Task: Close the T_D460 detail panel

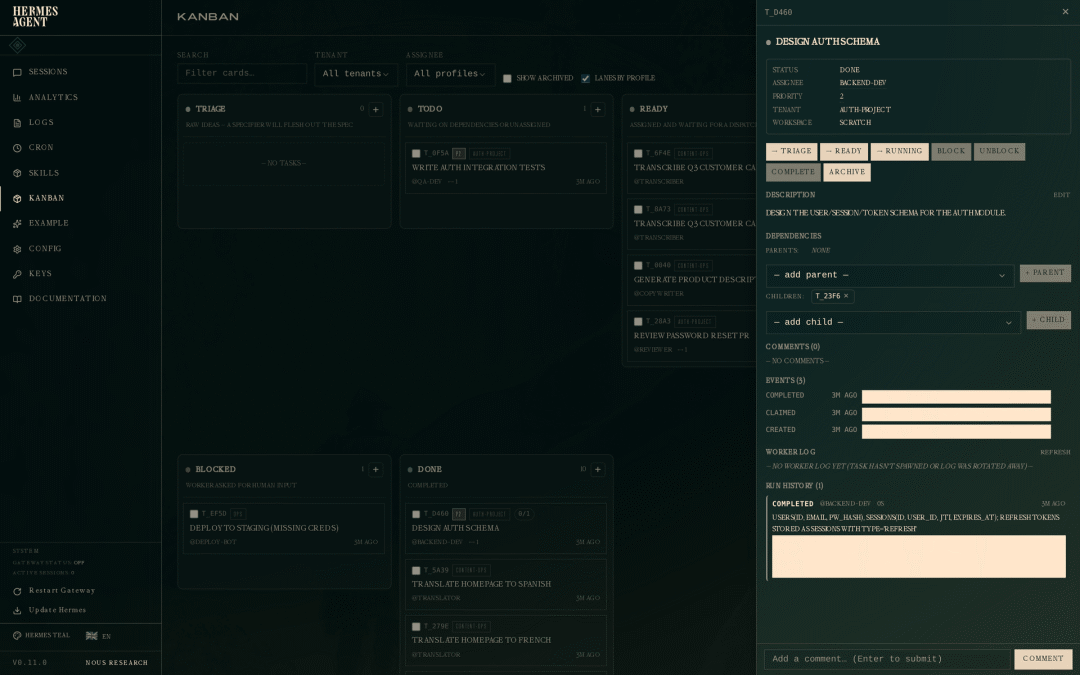Action: pos(1066,12)
